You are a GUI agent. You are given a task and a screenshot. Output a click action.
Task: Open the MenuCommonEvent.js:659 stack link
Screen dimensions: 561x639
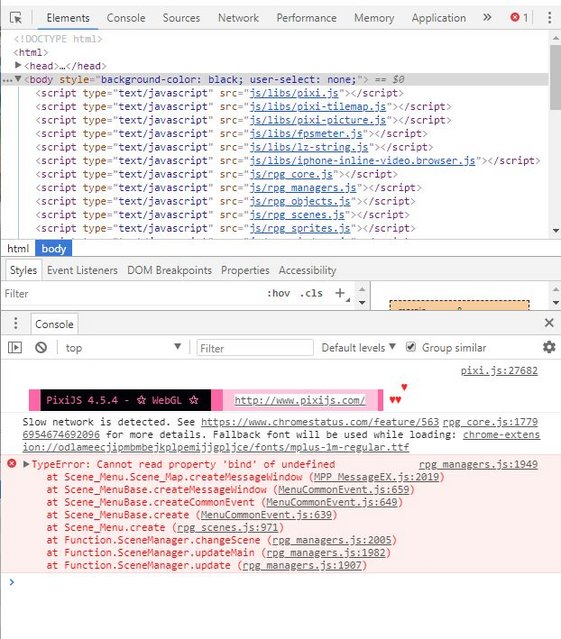[x=343, y=489]
